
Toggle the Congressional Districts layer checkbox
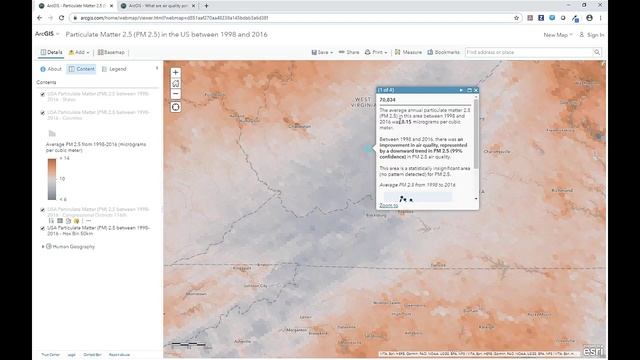tap(42, 210)
